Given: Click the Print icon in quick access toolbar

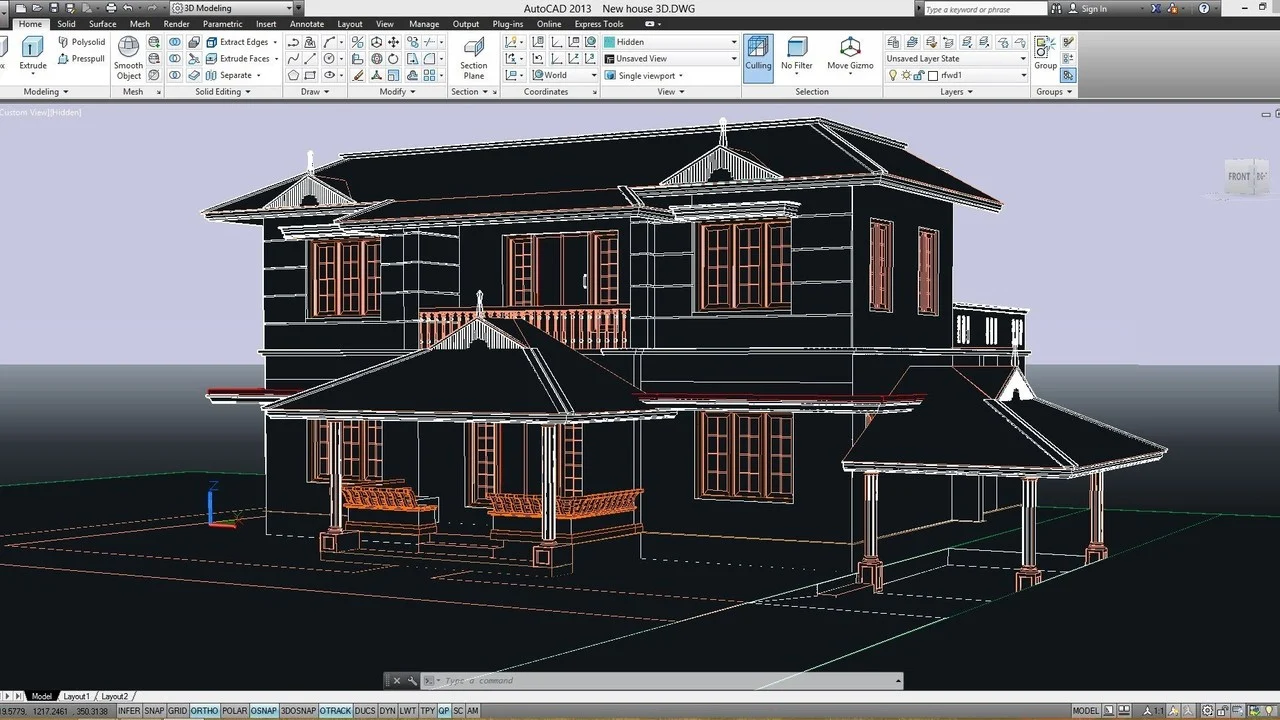Looking at the screenshot, I should (111, 8).
